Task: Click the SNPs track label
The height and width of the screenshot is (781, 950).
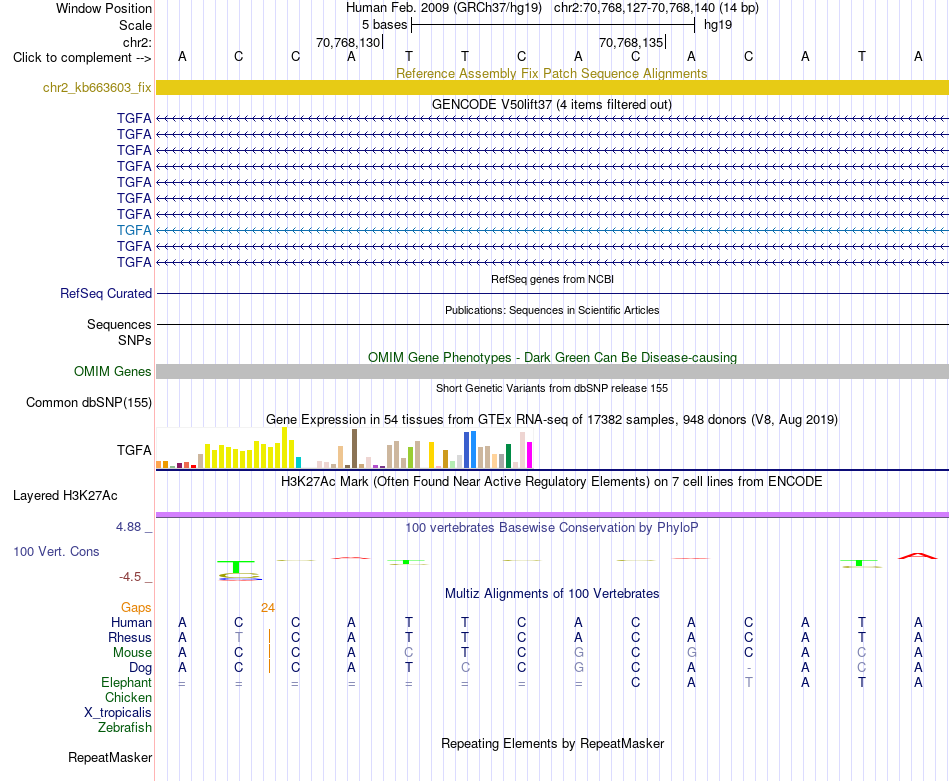Action: [135, 341]
